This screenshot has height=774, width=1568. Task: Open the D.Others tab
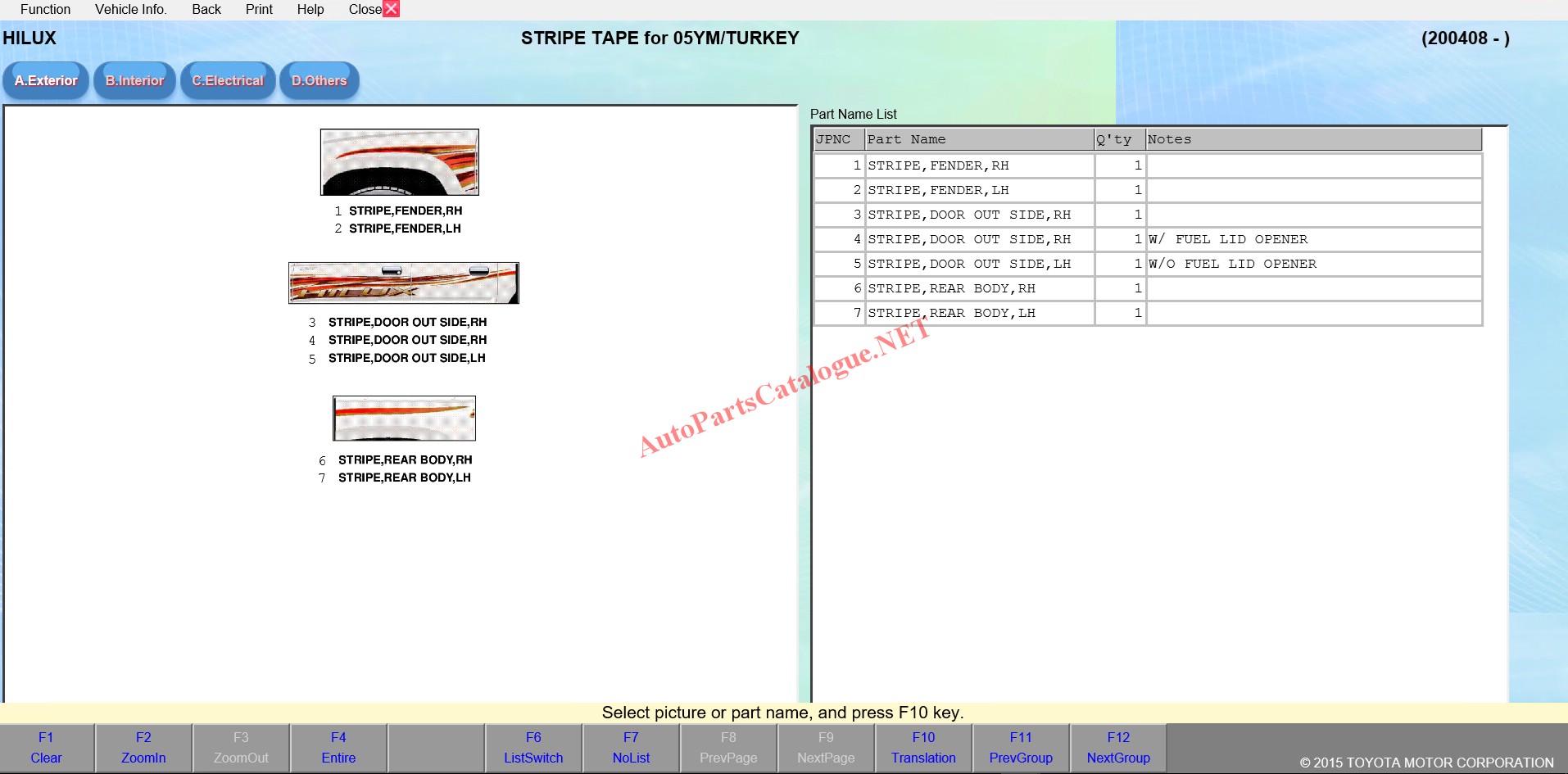click(319, 81)
